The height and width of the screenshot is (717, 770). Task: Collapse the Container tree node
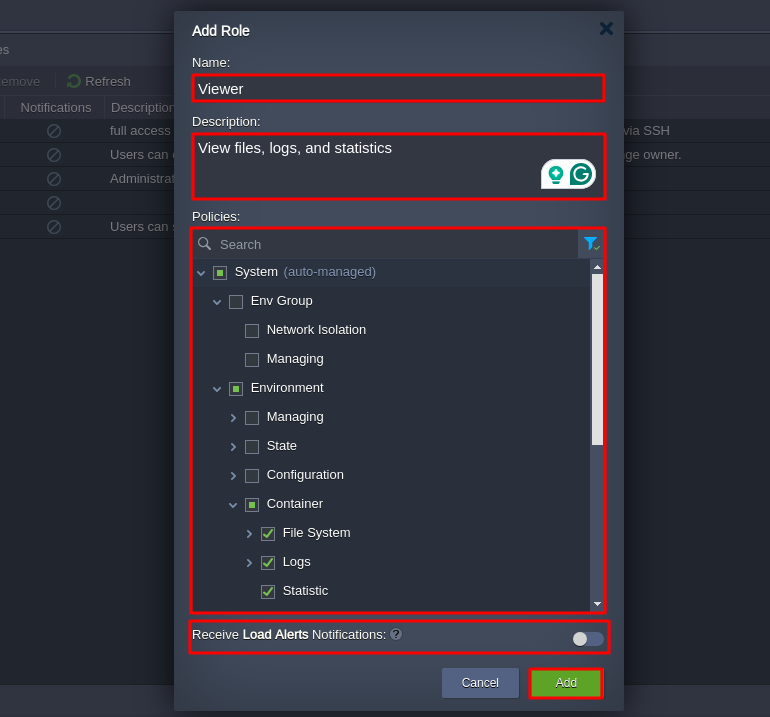pos(233,505)
